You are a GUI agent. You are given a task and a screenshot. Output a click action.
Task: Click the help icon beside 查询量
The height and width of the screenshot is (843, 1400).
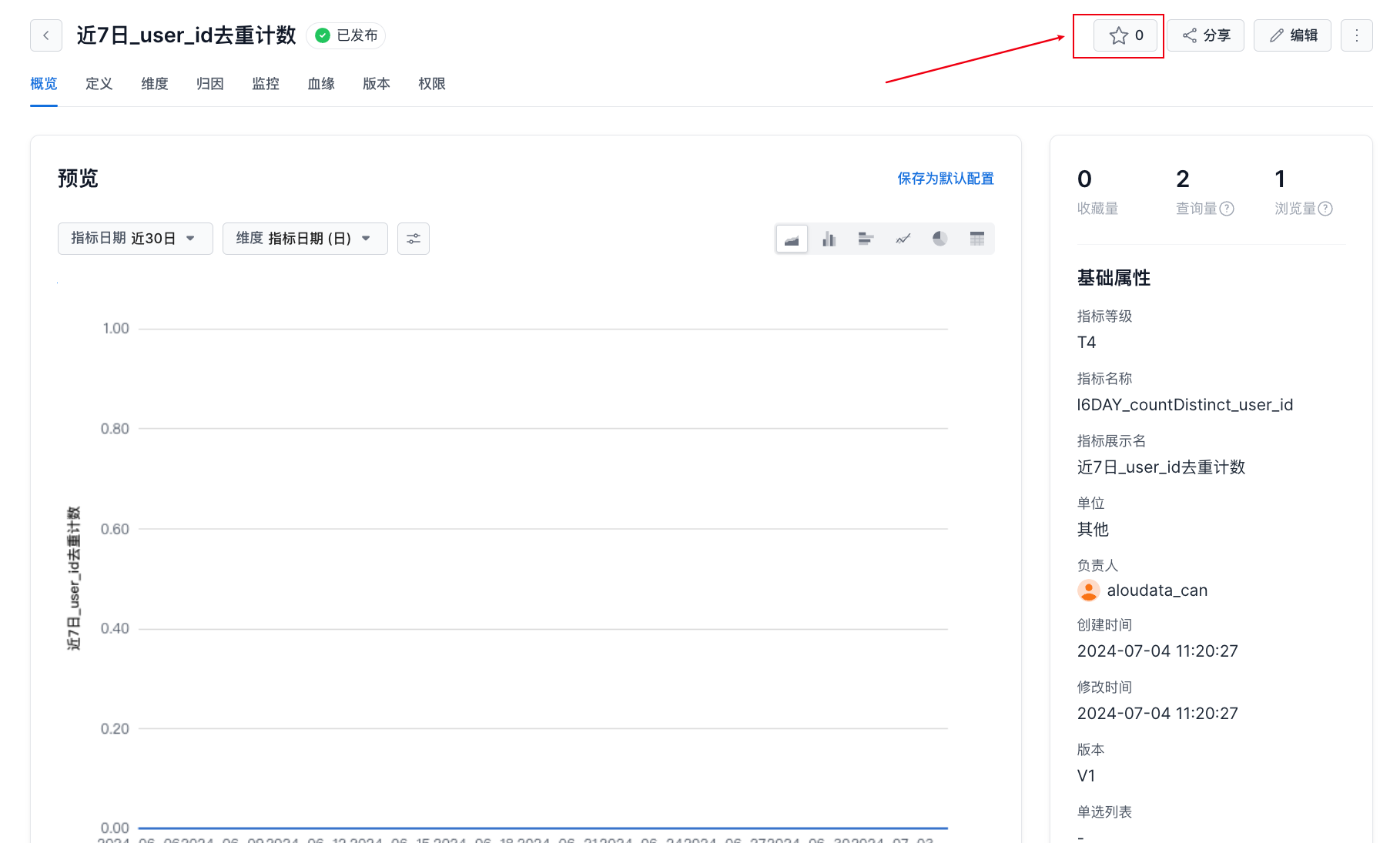coord(1228,209)
